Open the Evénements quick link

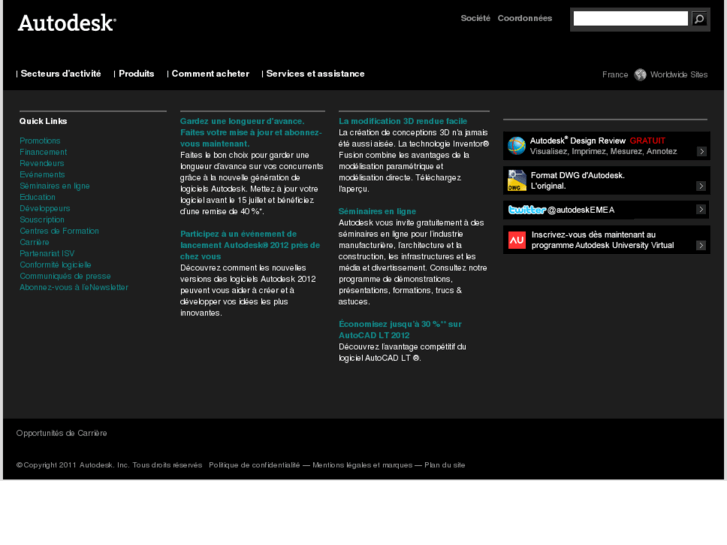coord(42,174)
